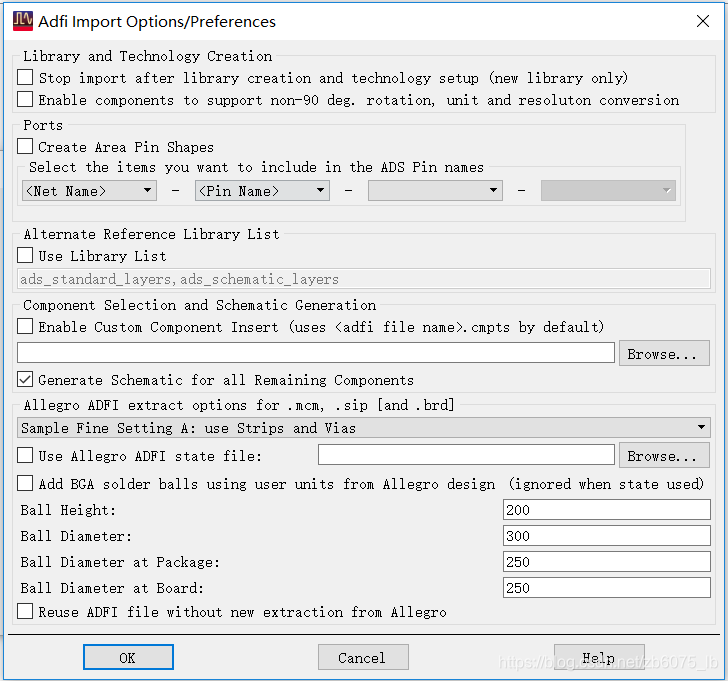This screenshot has width=728, height=681.
Task: Click the 'Ports' group title
Action: (x=43, y=125)
